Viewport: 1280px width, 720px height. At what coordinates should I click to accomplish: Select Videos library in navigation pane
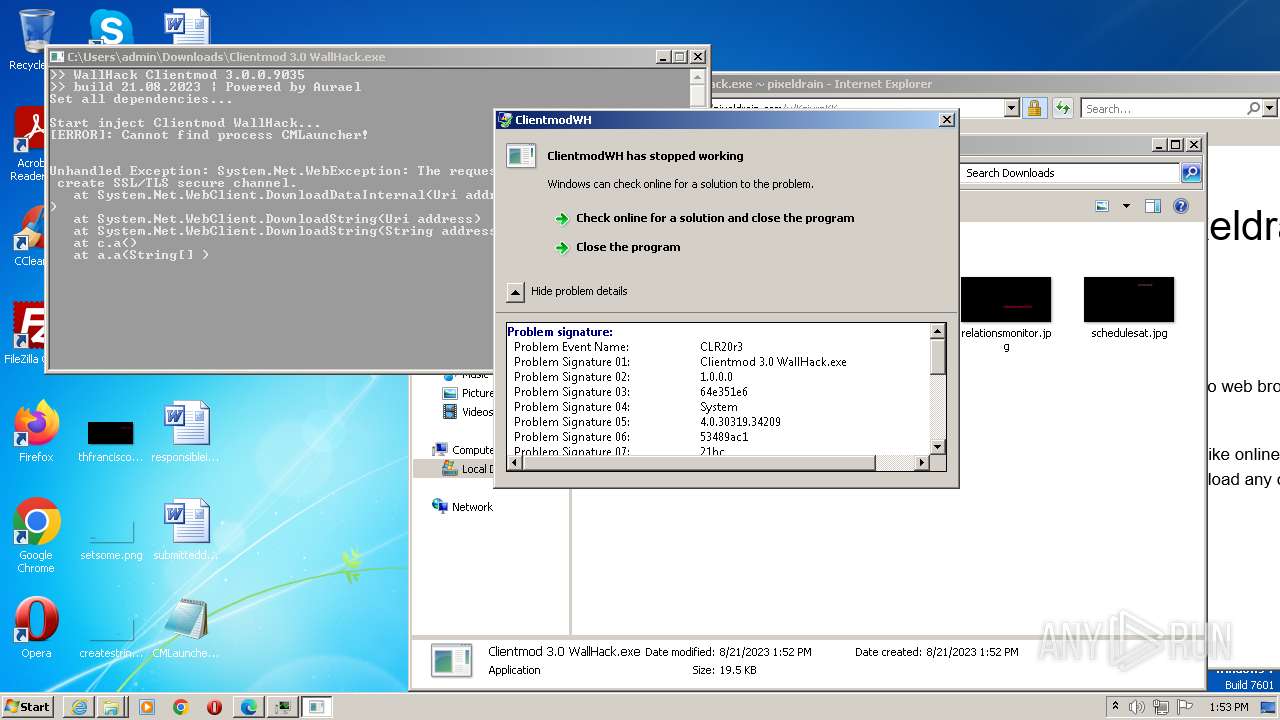(x=467, y=412)
